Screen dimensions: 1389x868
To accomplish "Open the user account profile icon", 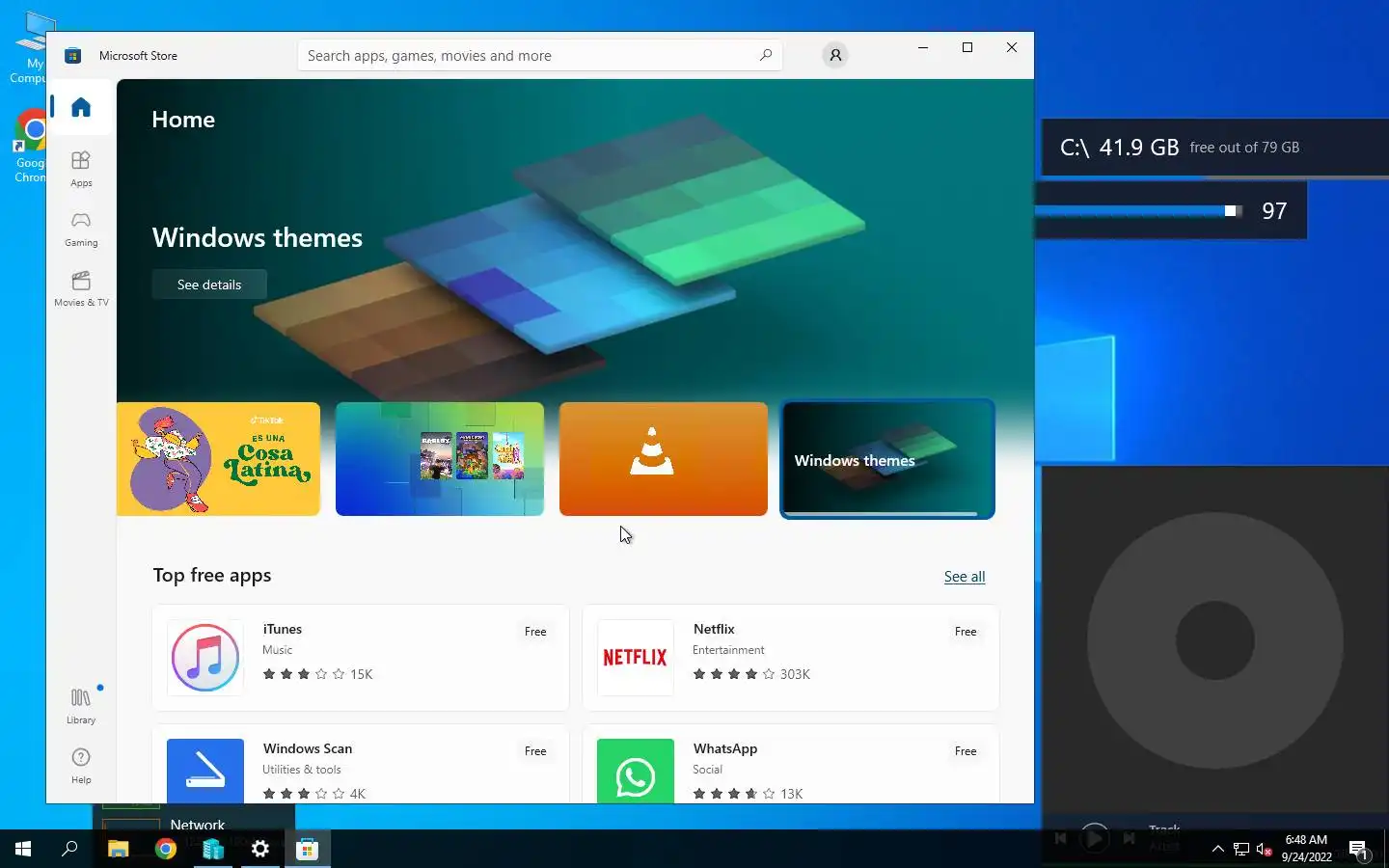I will [x=835, y=55].
